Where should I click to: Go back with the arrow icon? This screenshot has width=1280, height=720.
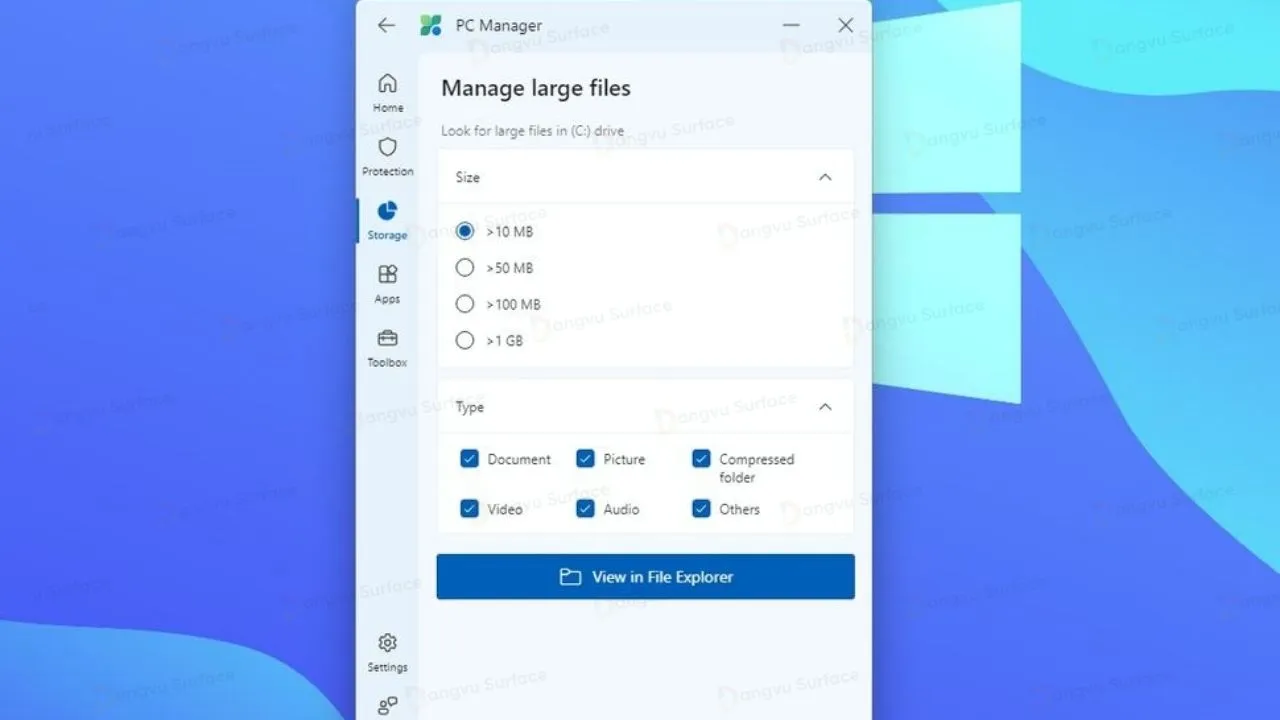(386, 26)
